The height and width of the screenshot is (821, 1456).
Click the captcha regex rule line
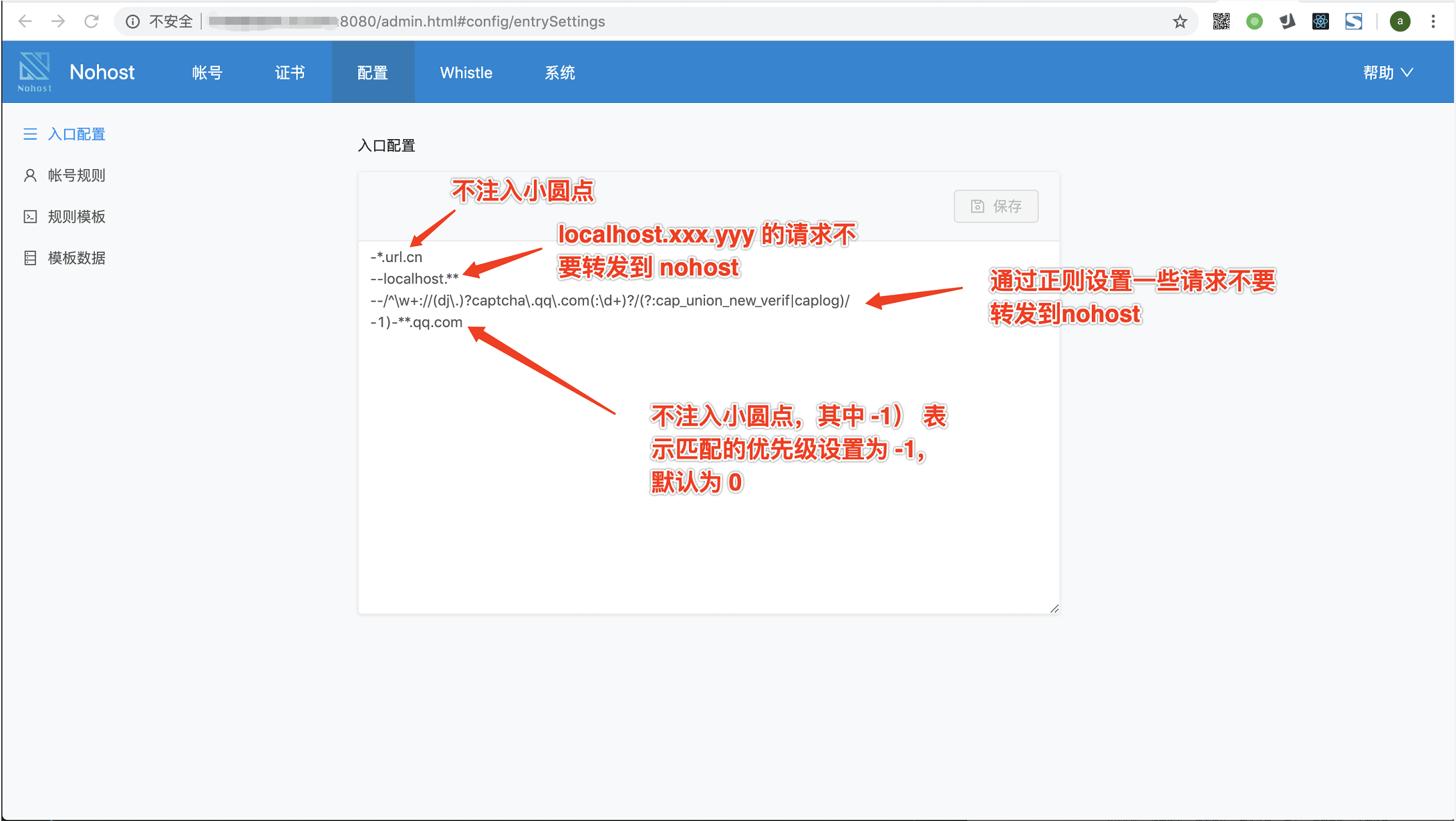tap(610, 301)
